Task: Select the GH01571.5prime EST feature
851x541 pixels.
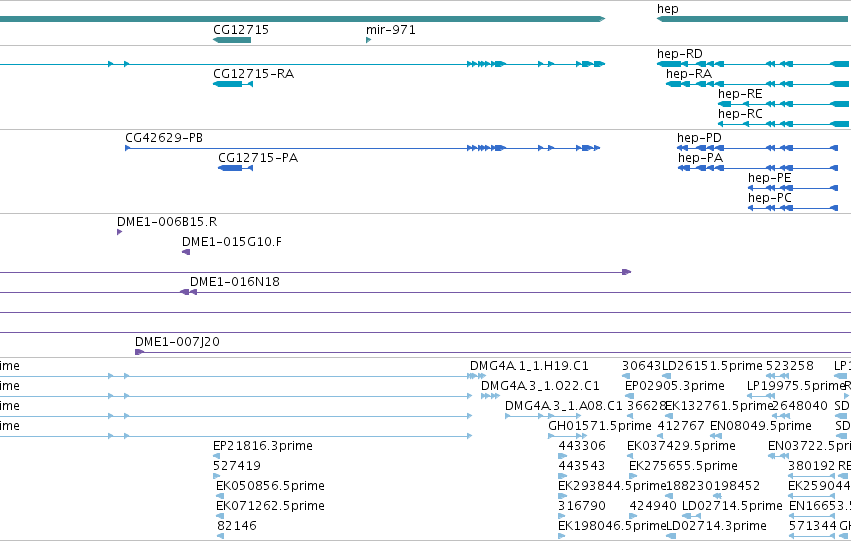Action: tap(567, 436)
